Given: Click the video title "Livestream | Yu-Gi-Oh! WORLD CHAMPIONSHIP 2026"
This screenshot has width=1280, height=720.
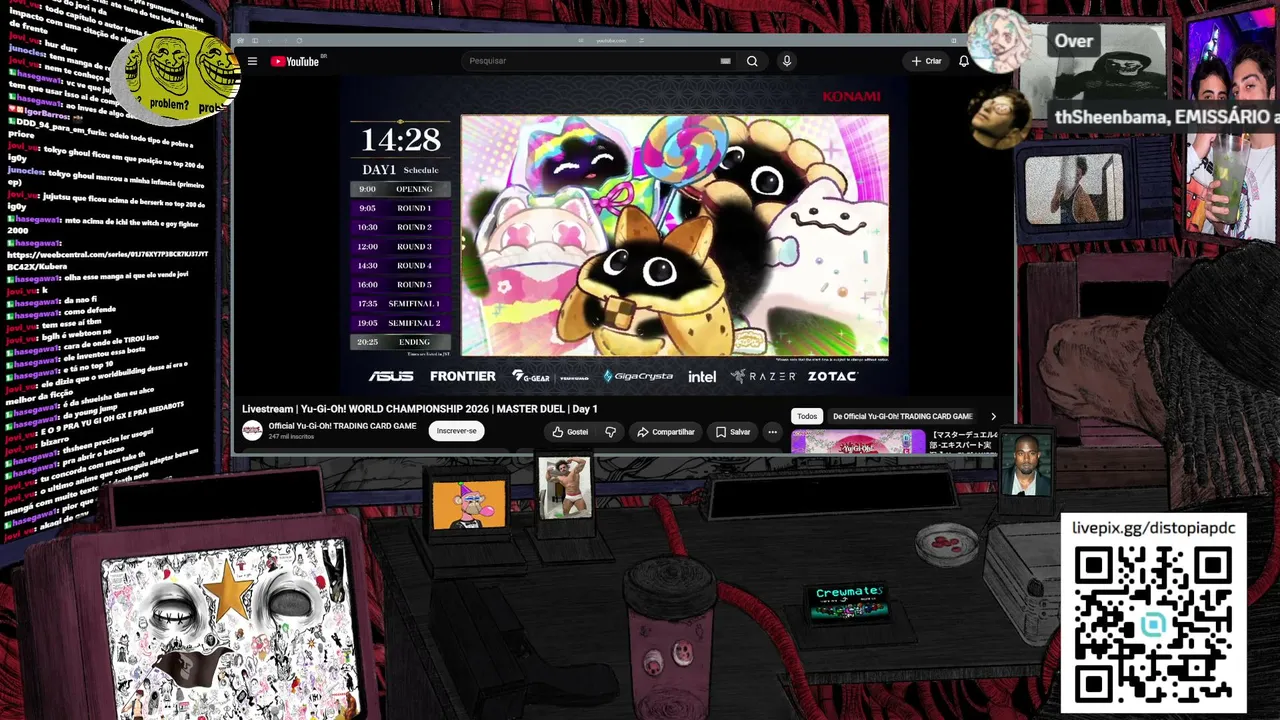Looking at the screenshot, I should [x=420, y=409].
